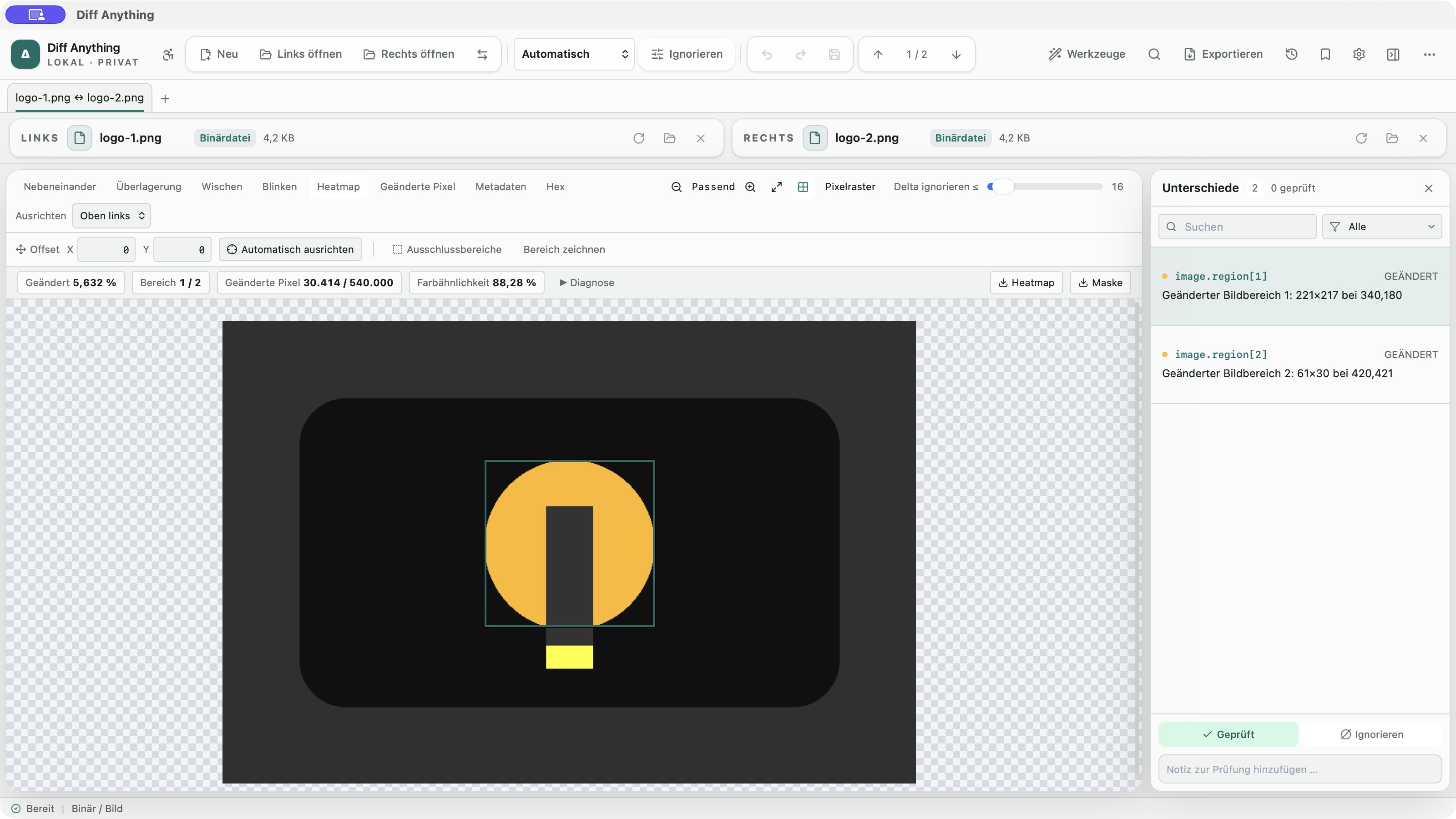Open settings gear icon
This screenshot has width=1456, height=819.
pyautogui.click(x=1360, y=54)
